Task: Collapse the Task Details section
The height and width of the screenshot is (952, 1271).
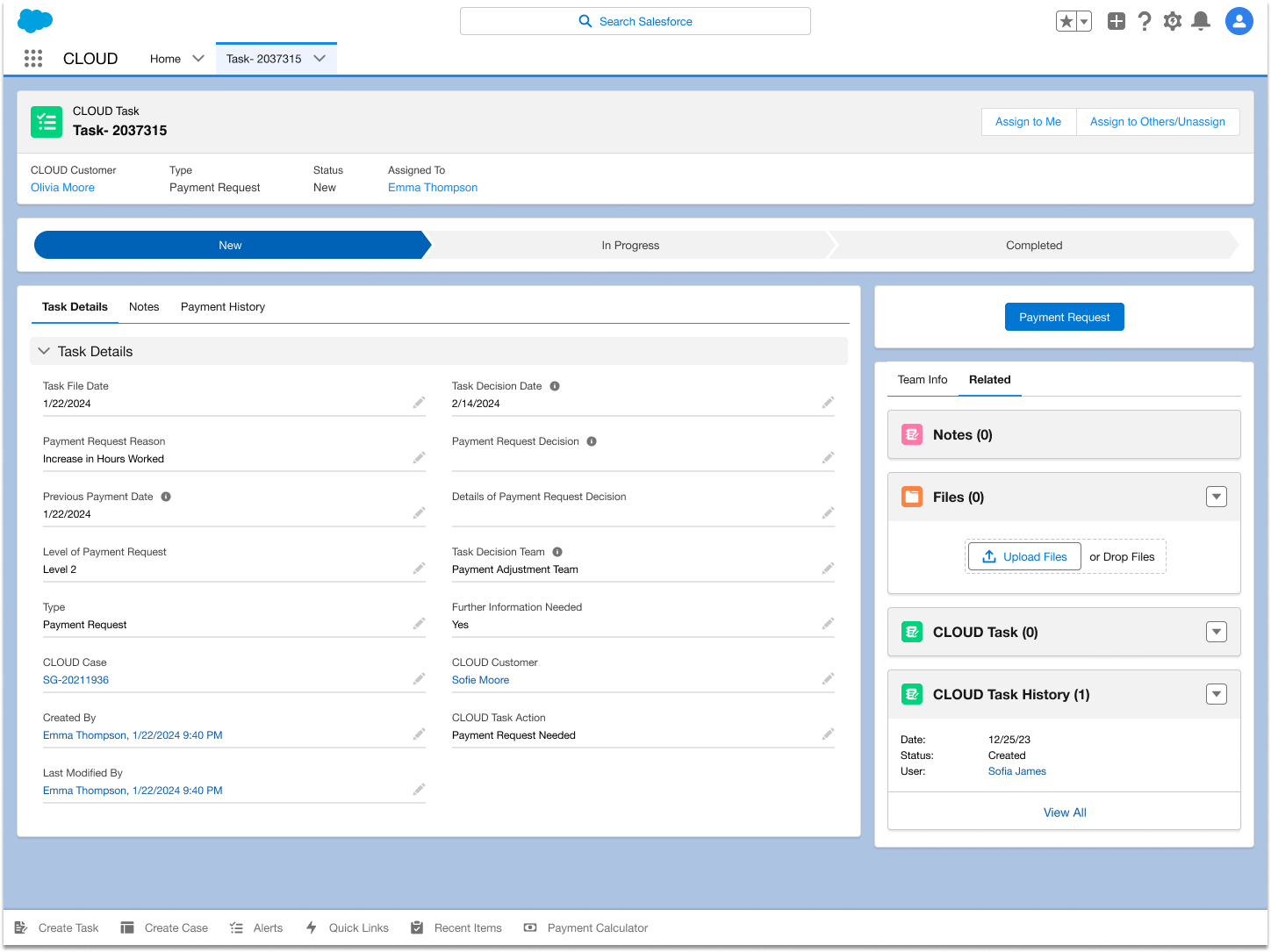Action: pyautogui.click(x=43, y=351)
